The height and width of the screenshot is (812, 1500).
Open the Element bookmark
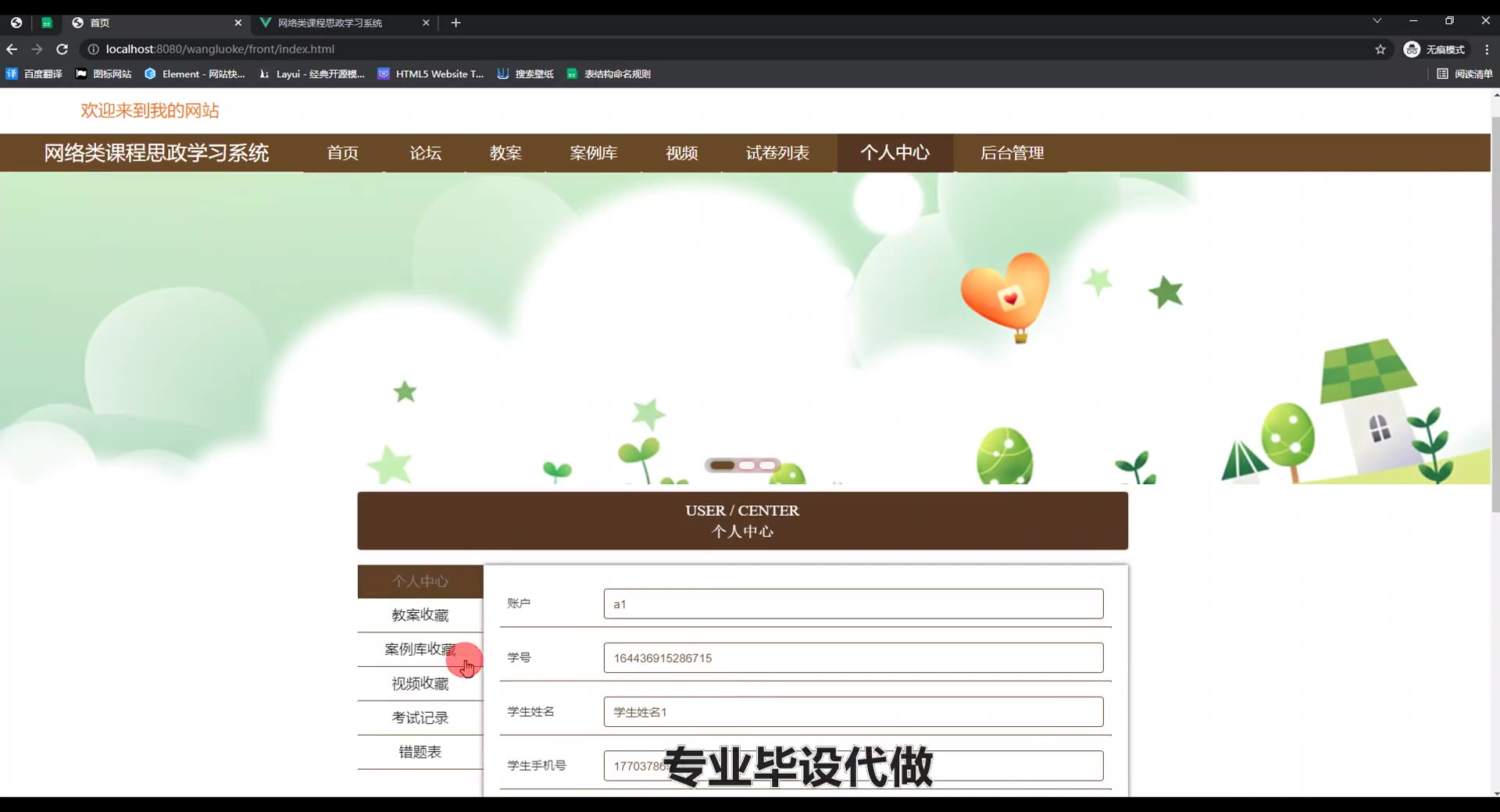pyautogui.click(x=195, y=73)
